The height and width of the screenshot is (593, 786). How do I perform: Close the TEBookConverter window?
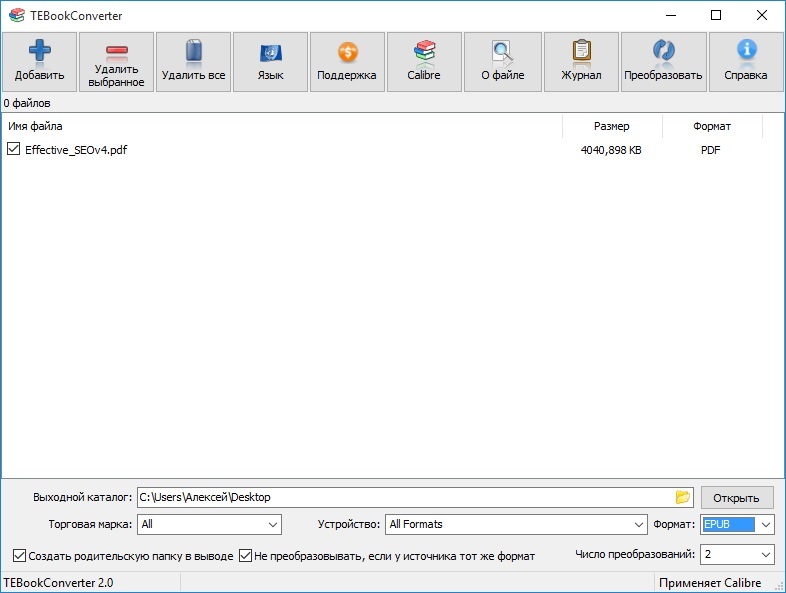pyautogui.click(x=761, y=16)
